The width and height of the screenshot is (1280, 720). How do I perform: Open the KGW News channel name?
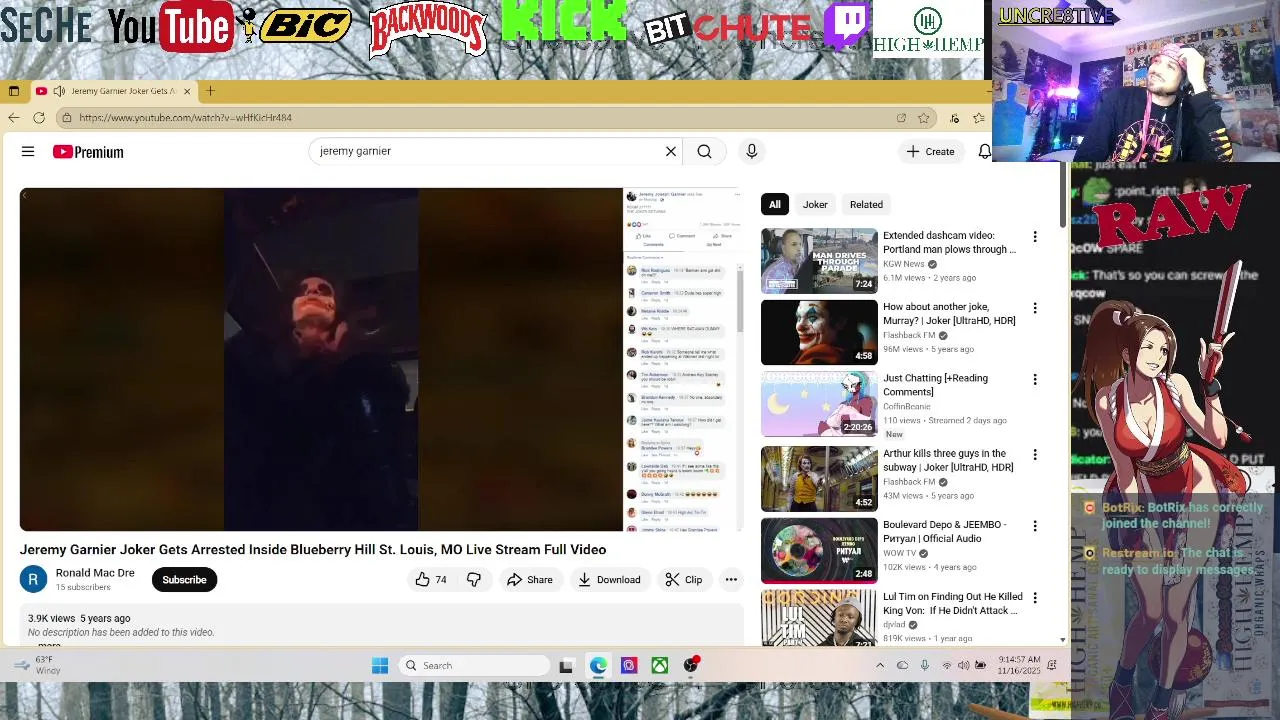tap(904, 264)
